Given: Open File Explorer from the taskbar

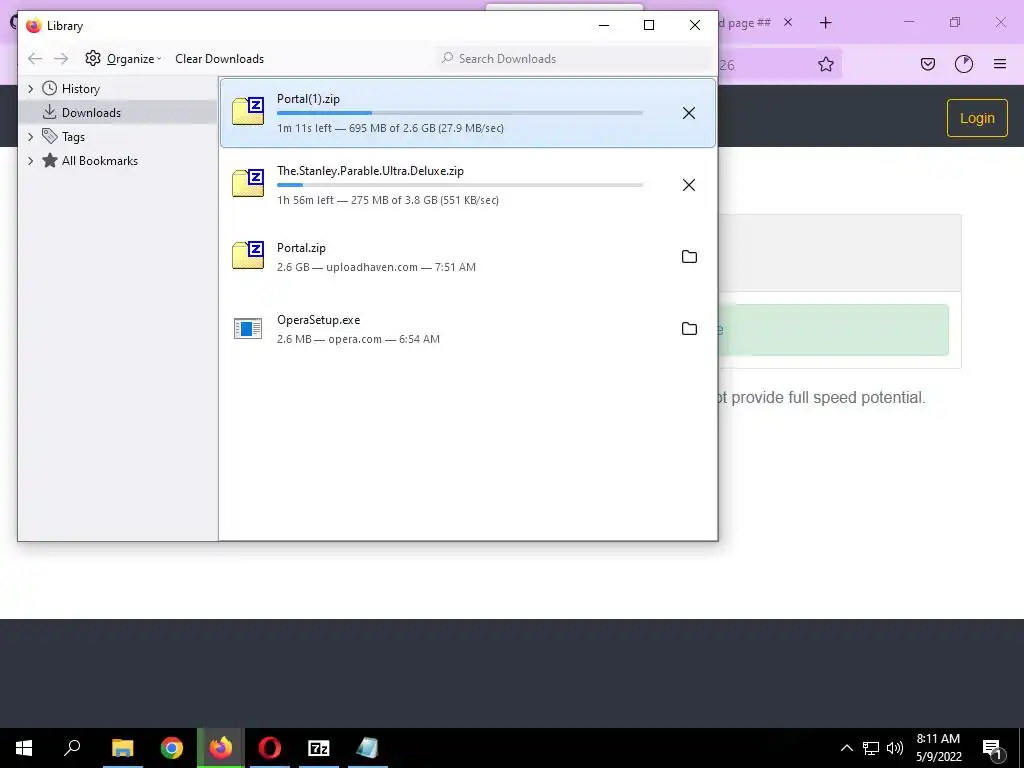Looking at the screenshot, I should click(122, 748).
